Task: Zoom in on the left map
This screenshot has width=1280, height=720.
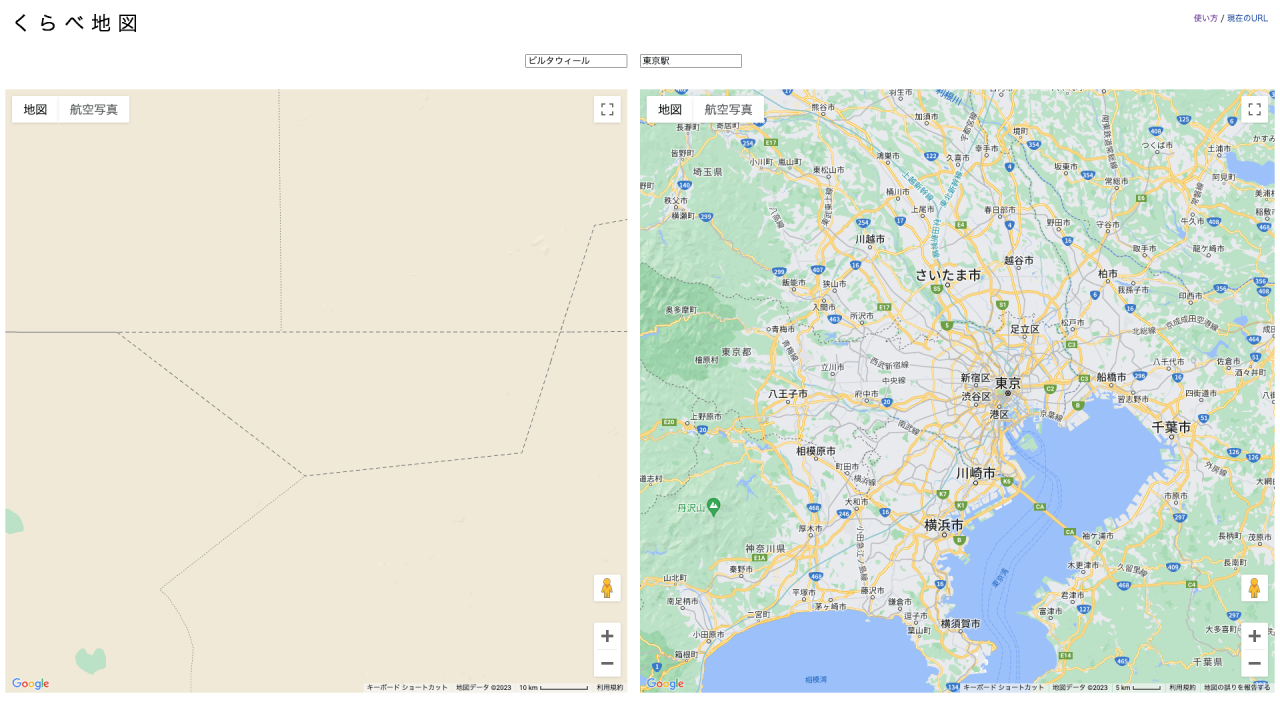Action: pyautogui.click(x=607, y=636)
